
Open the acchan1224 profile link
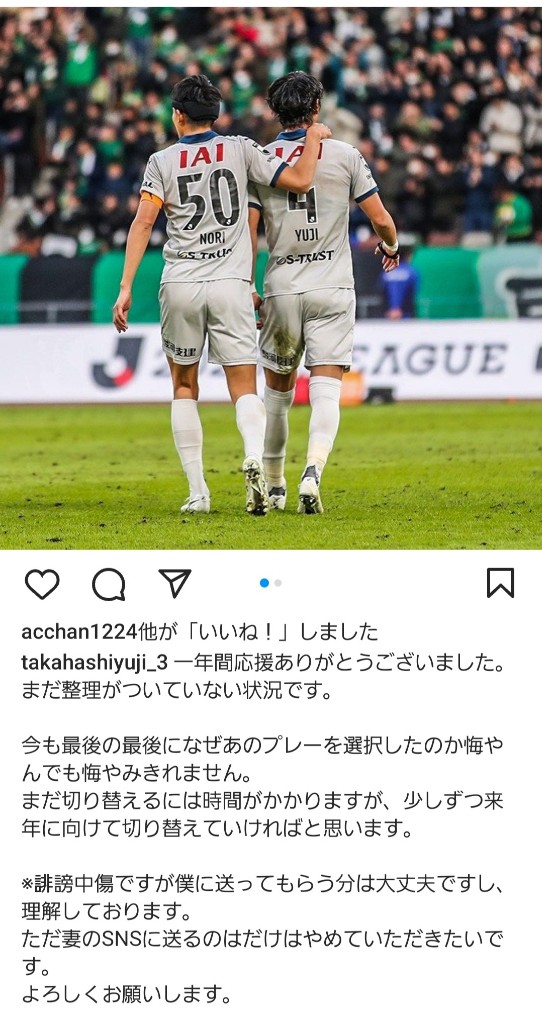point(80,632)
